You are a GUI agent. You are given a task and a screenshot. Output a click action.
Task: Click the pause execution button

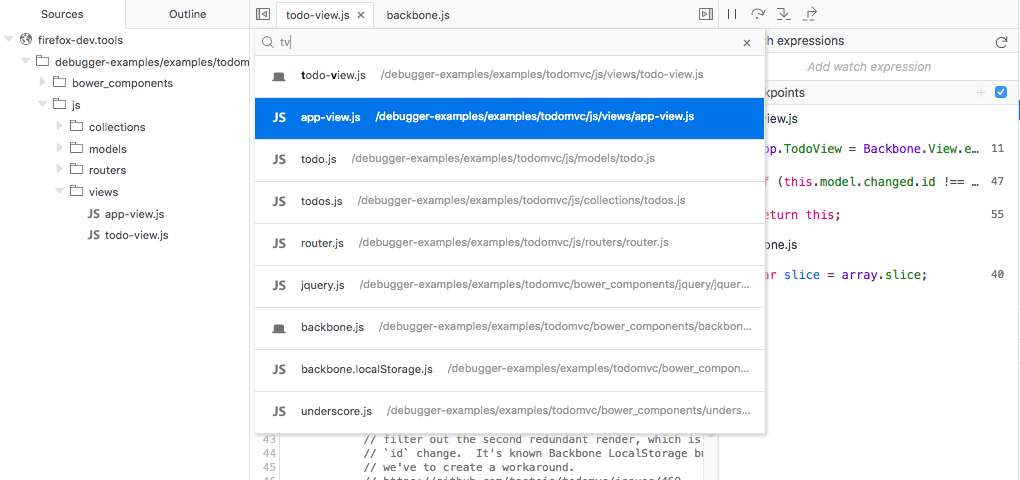pyautogui.click(x=732, y=14)
